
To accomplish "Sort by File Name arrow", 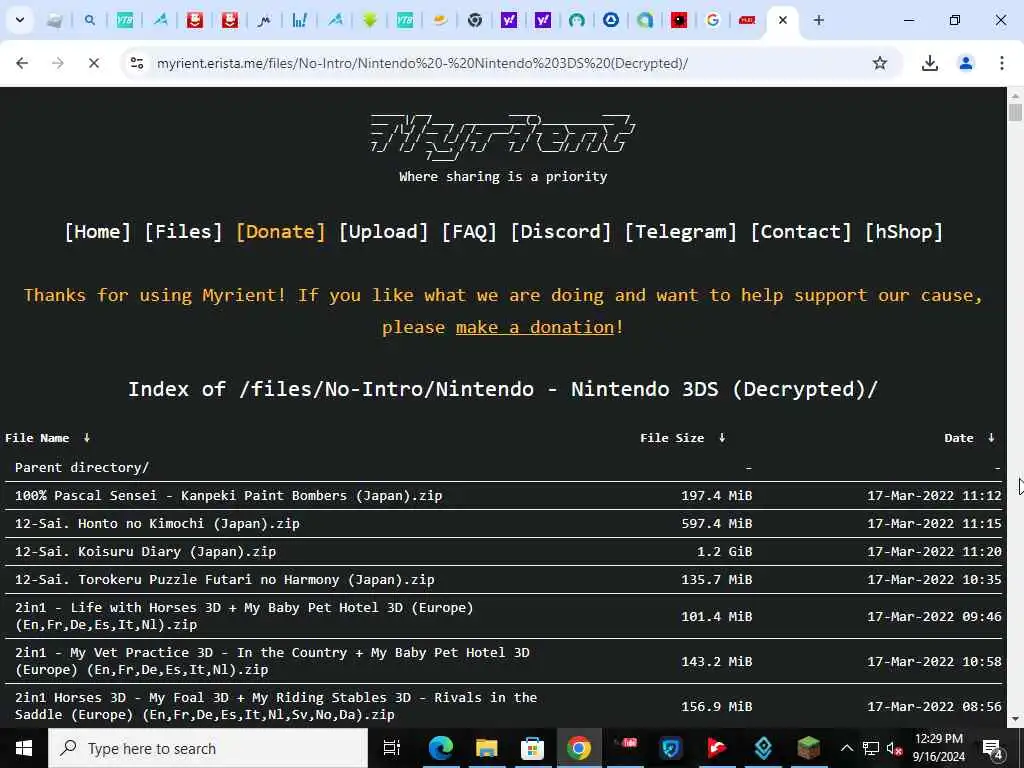I will [87, 438].
